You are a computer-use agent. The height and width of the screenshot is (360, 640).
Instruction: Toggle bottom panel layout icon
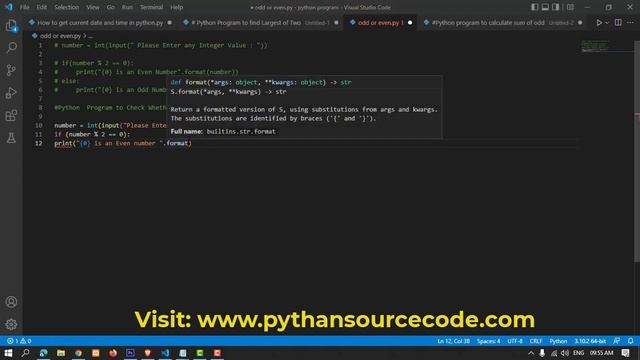point(545,7)
